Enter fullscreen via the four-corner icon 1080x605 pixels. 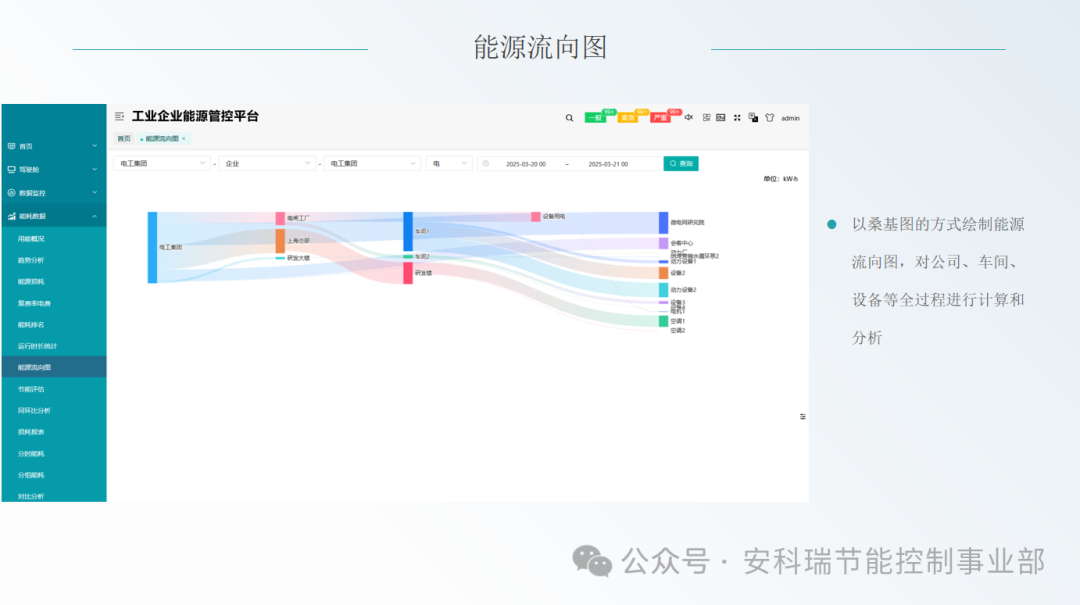tap(737, 118)
